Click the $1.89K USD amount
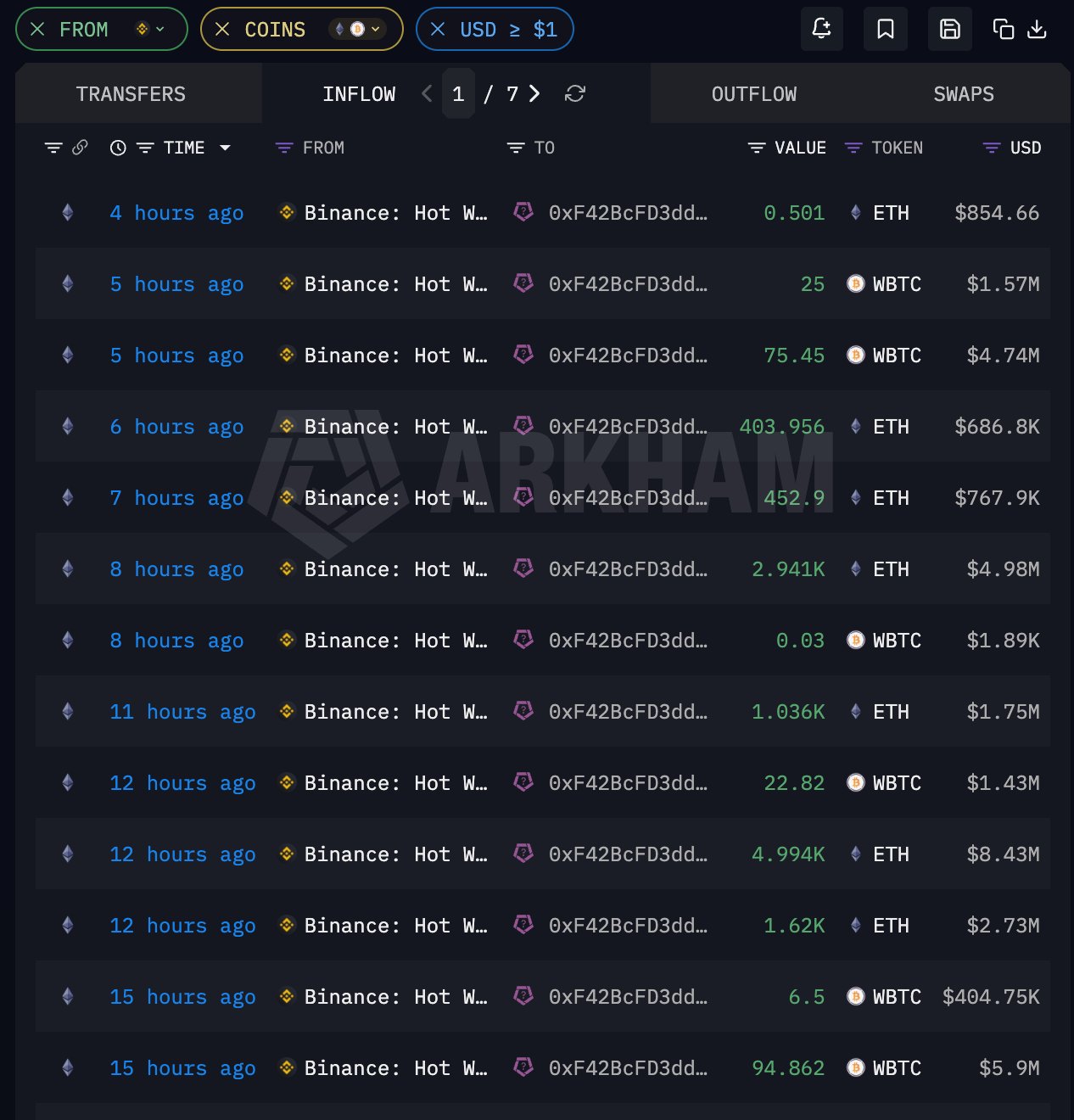Image resolution: width=1074 pixels, height=1120 pixels. (1003, 641)
